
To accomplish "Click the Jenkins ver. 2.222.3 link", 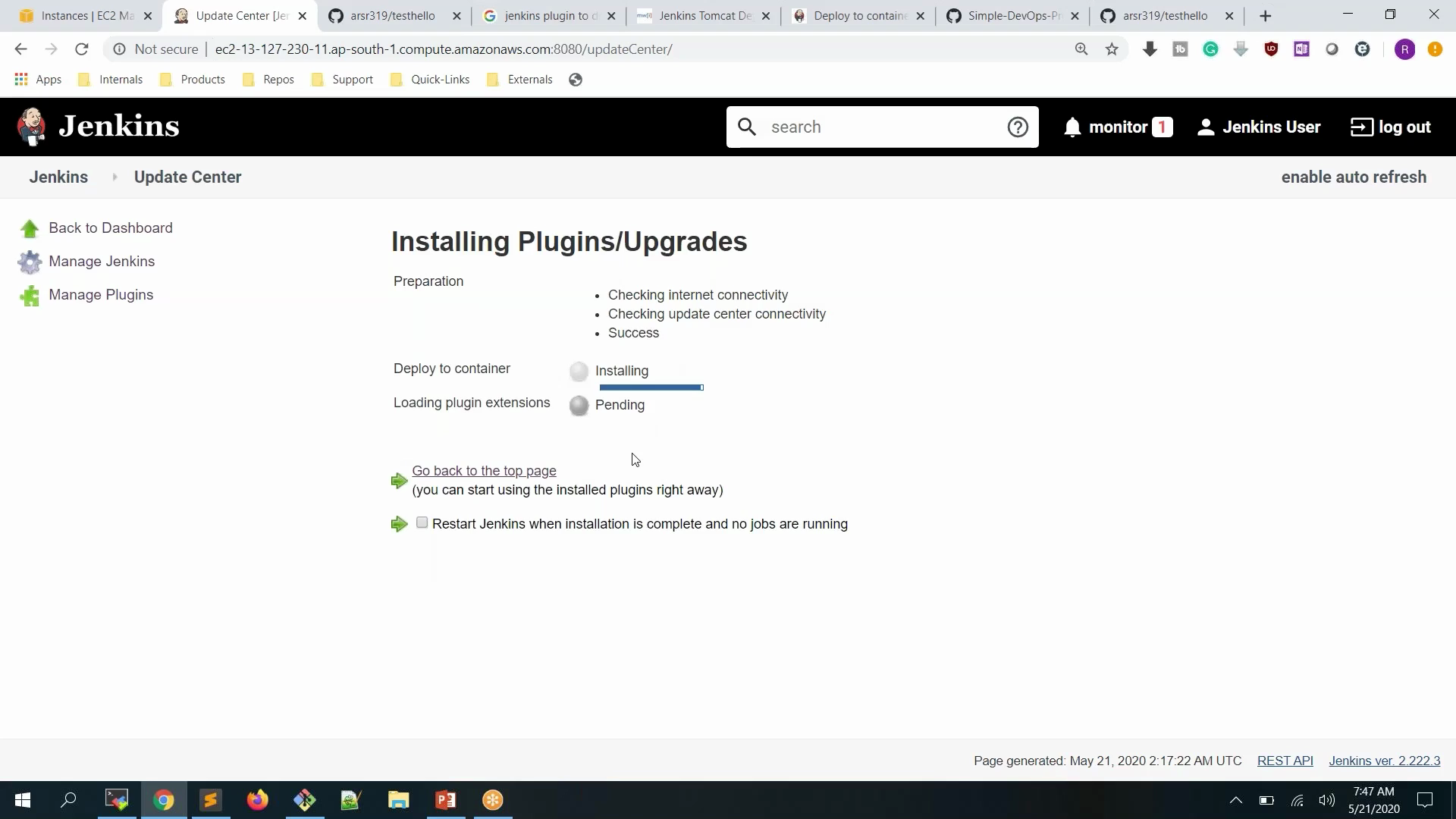I will 1385,761.
